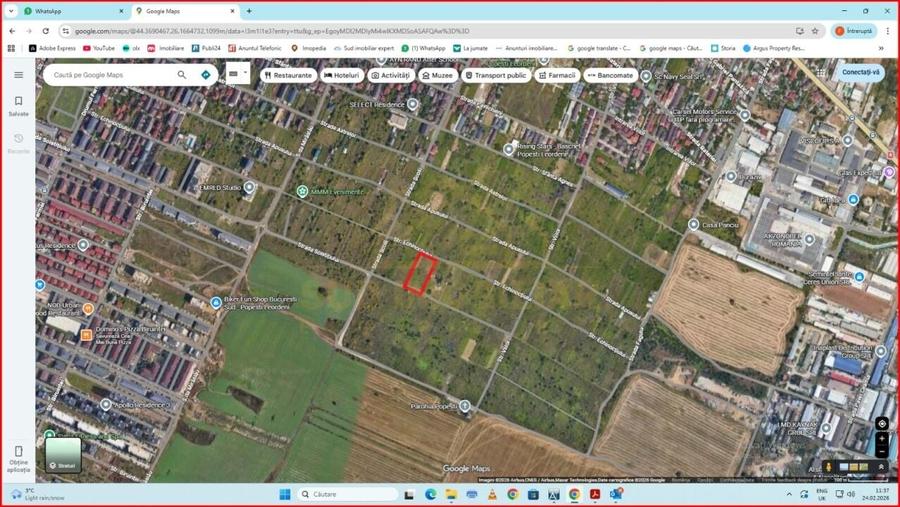Click the Caută pe Google Maps search field

(x=110, y=75)
